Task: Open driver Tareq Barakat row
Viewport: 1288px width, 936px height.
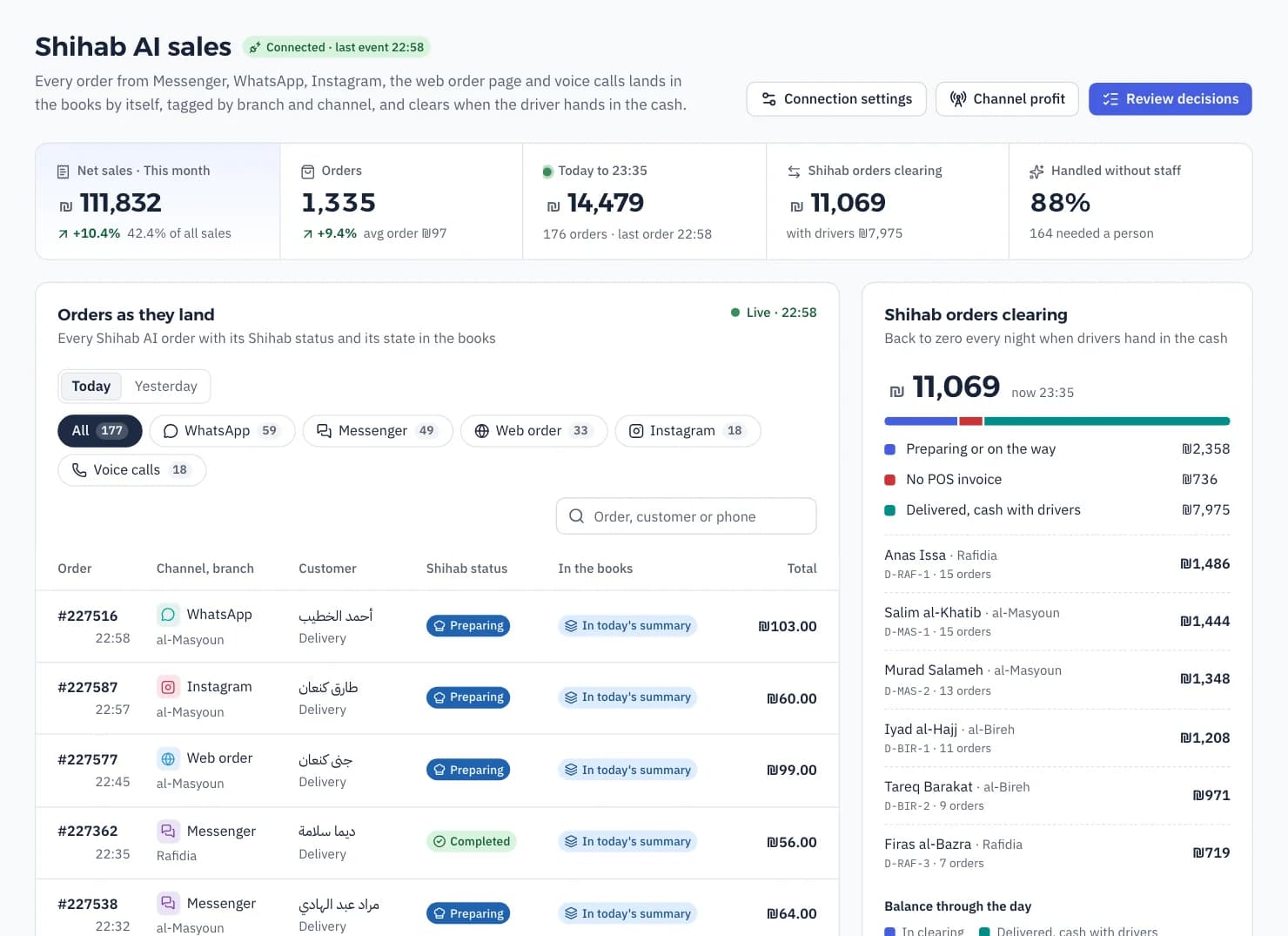Action: (x=1057, y=796)
